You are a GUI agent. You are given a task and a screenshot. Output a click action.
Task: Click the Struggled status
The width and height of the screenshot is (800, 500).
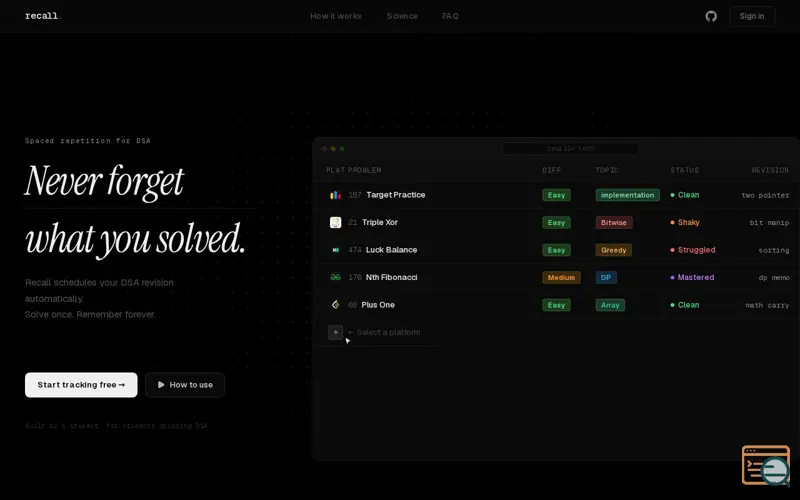tap(693, 250)
